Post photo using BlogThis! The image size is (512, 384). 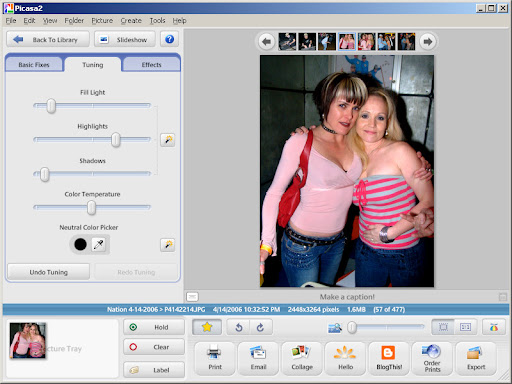[x=389, y=358]
